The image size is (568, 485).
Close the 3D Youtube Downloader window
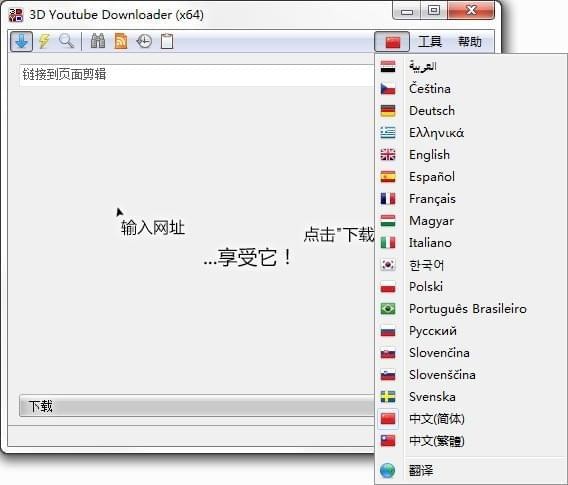(471, 11)
